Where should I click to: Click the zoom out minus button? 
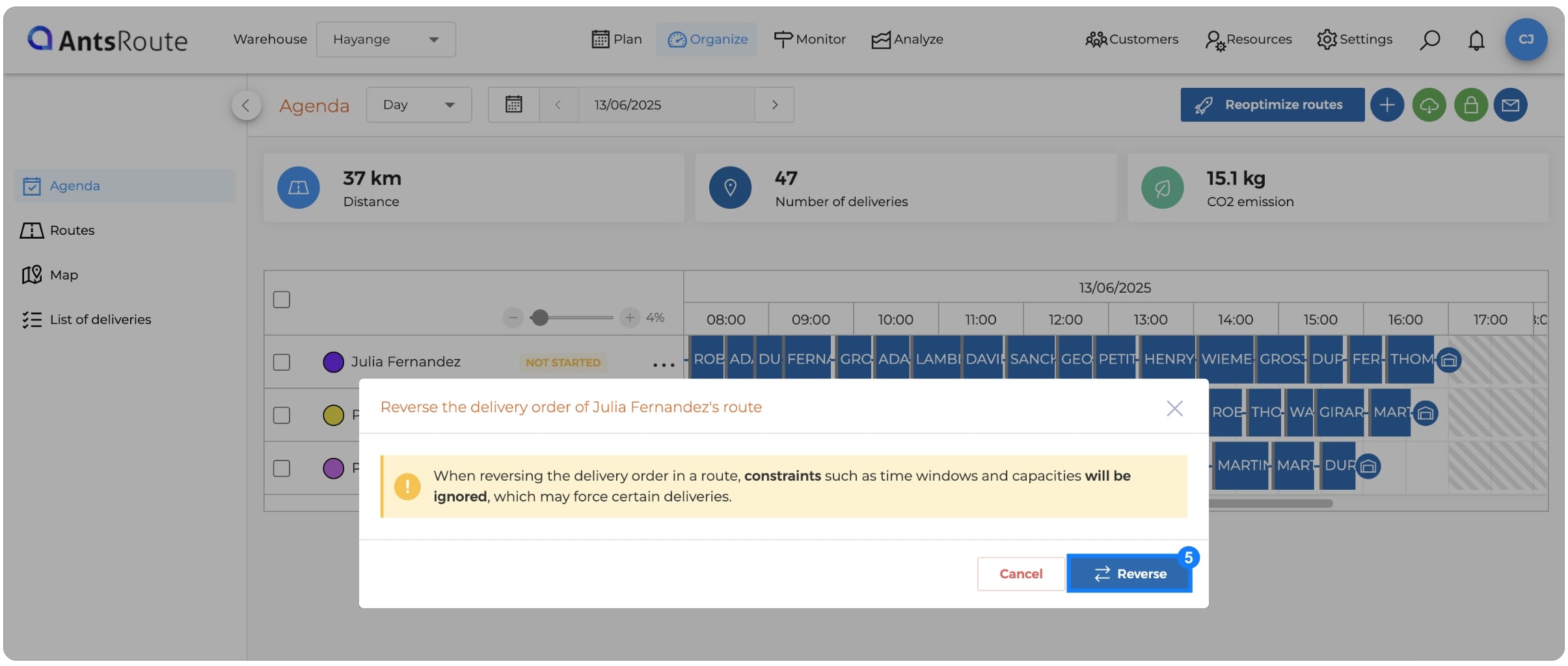tap(513, 317)
